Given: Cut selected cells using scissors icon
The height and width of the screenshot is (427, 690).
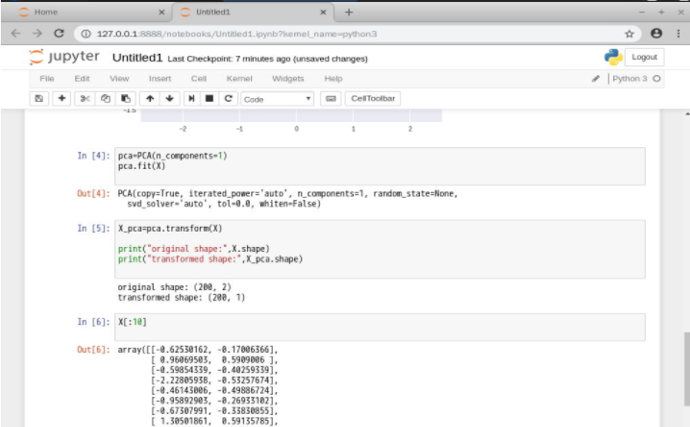Looking at the screenshot, I should pyautogui.click(x=84, y=99).
